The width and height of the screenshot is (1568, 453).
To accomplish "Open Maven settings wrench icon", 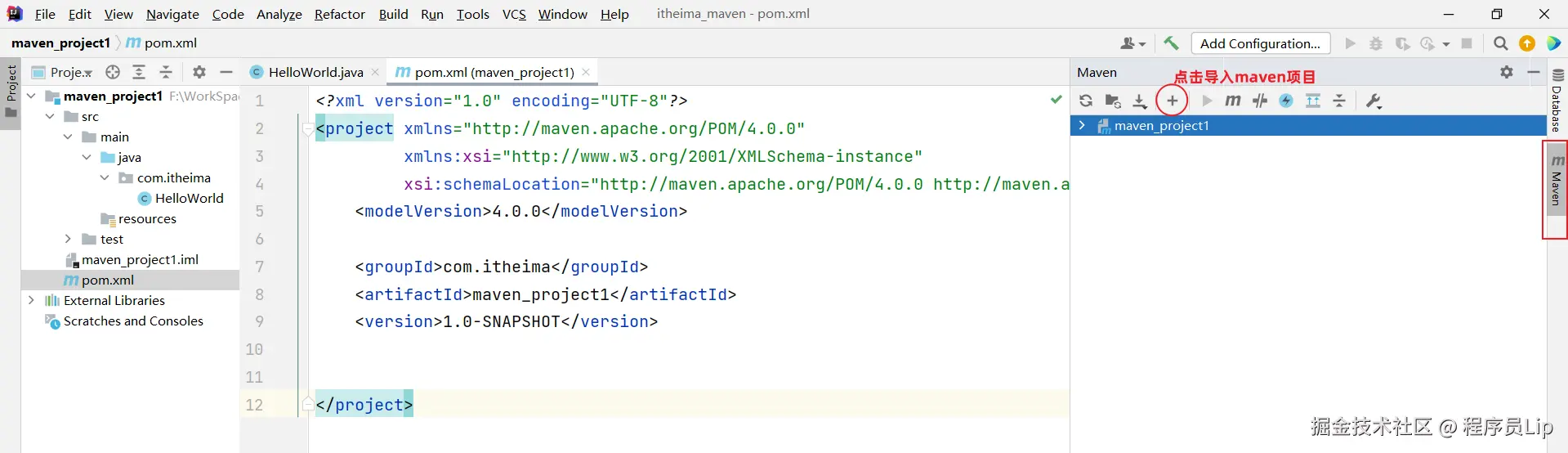I will click(1374, 101).
